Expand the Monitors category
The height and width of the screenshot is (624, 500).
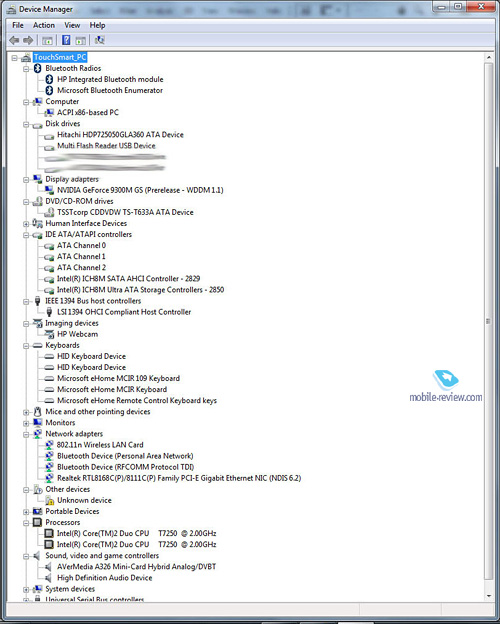coord(26,423)
